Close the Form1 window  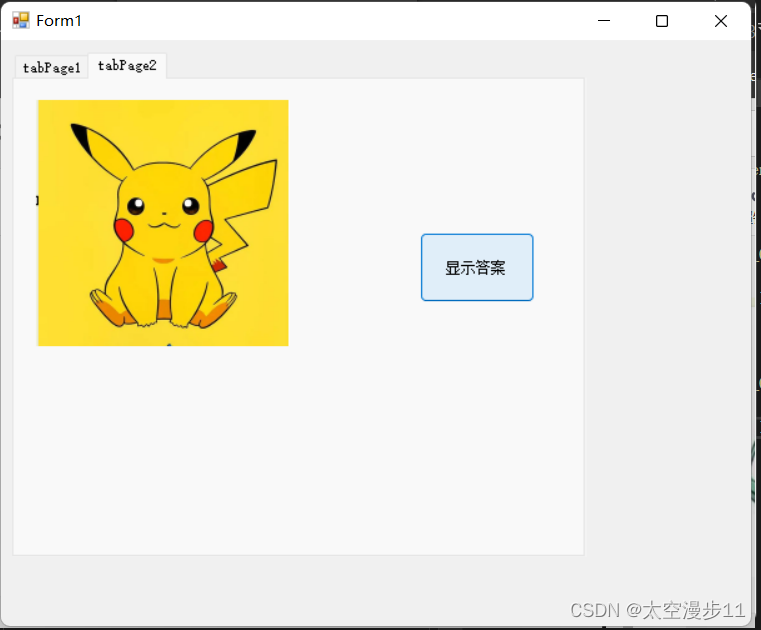point(721,21)
